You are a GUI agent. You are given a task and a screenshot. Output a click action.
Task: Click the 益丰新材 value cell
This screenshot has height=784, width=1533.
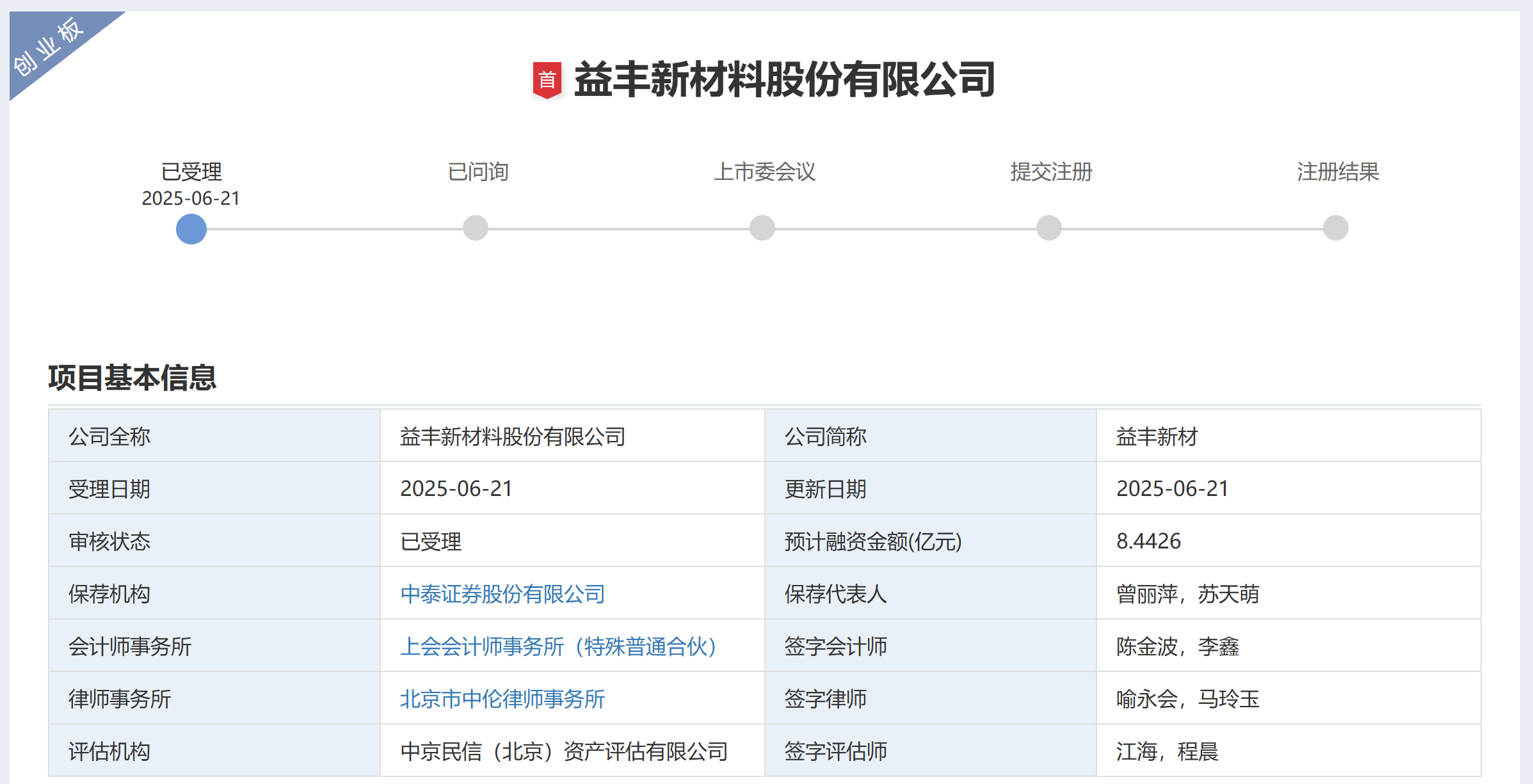click(1288, 436)
